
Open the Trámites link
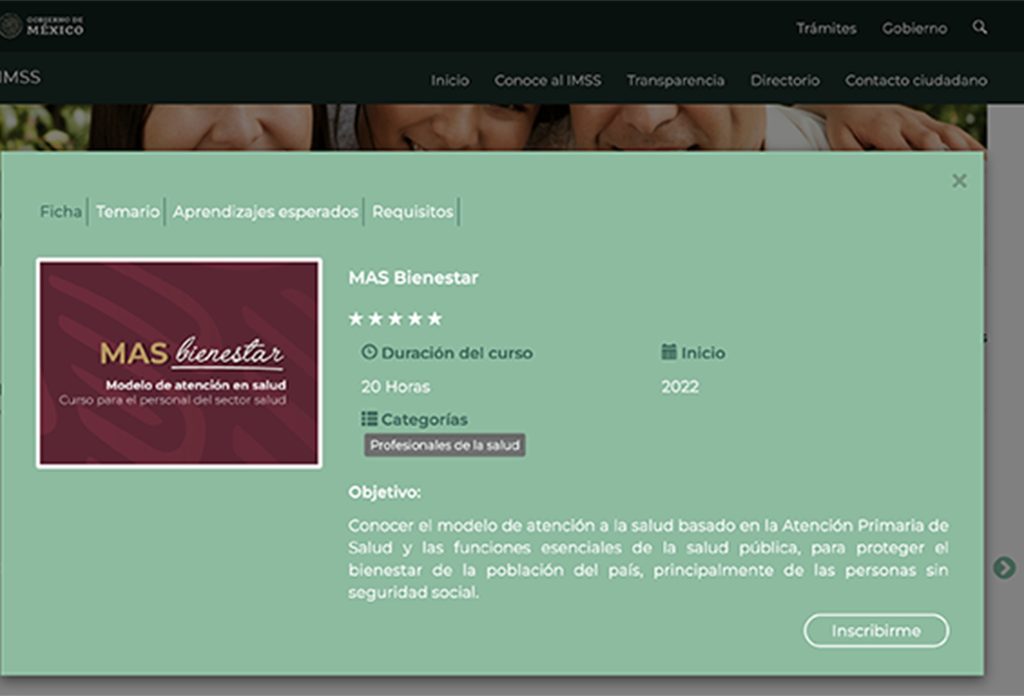(826, 28)
